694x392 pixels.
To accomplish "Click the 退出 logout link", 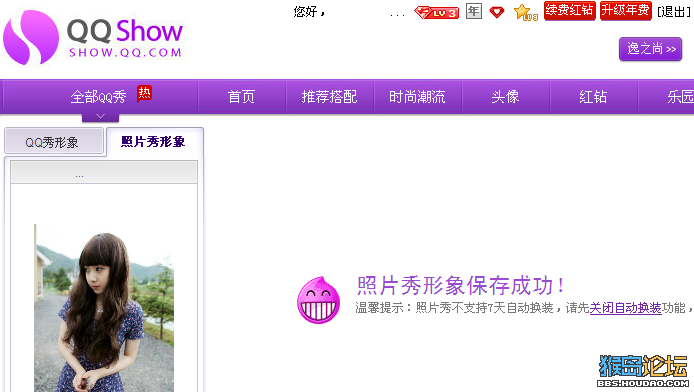I will pos(674,12).
